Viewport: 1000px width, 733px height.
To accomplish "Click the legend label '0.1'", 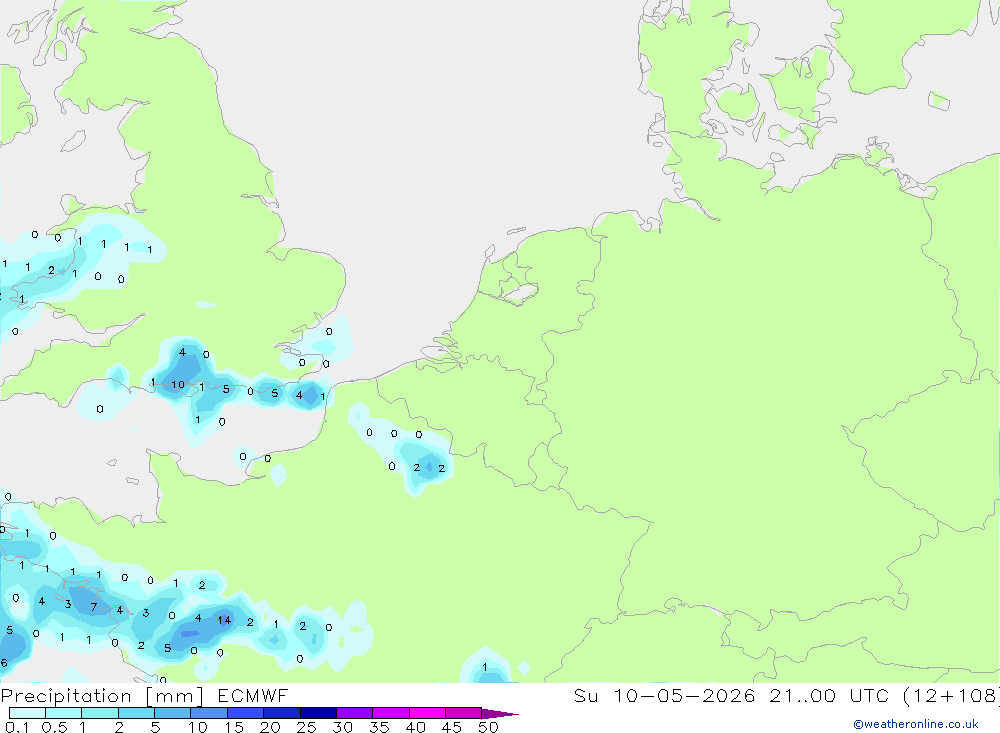I will tap(17, 727).
